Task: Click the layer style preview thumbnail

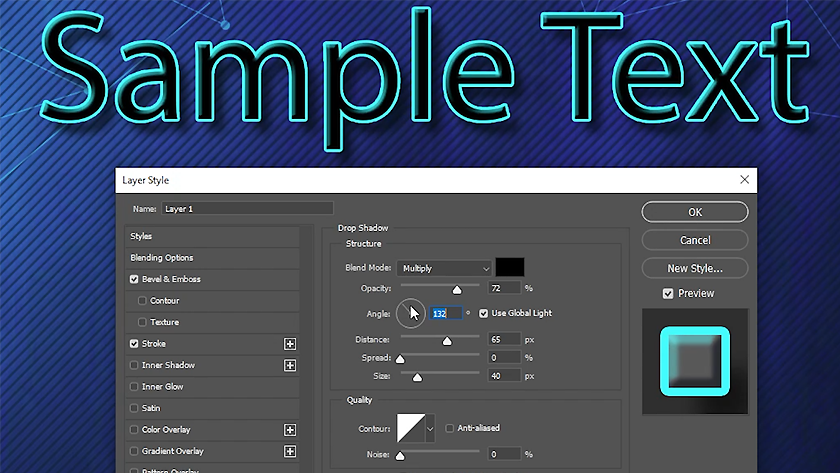Action: [695, 361]
